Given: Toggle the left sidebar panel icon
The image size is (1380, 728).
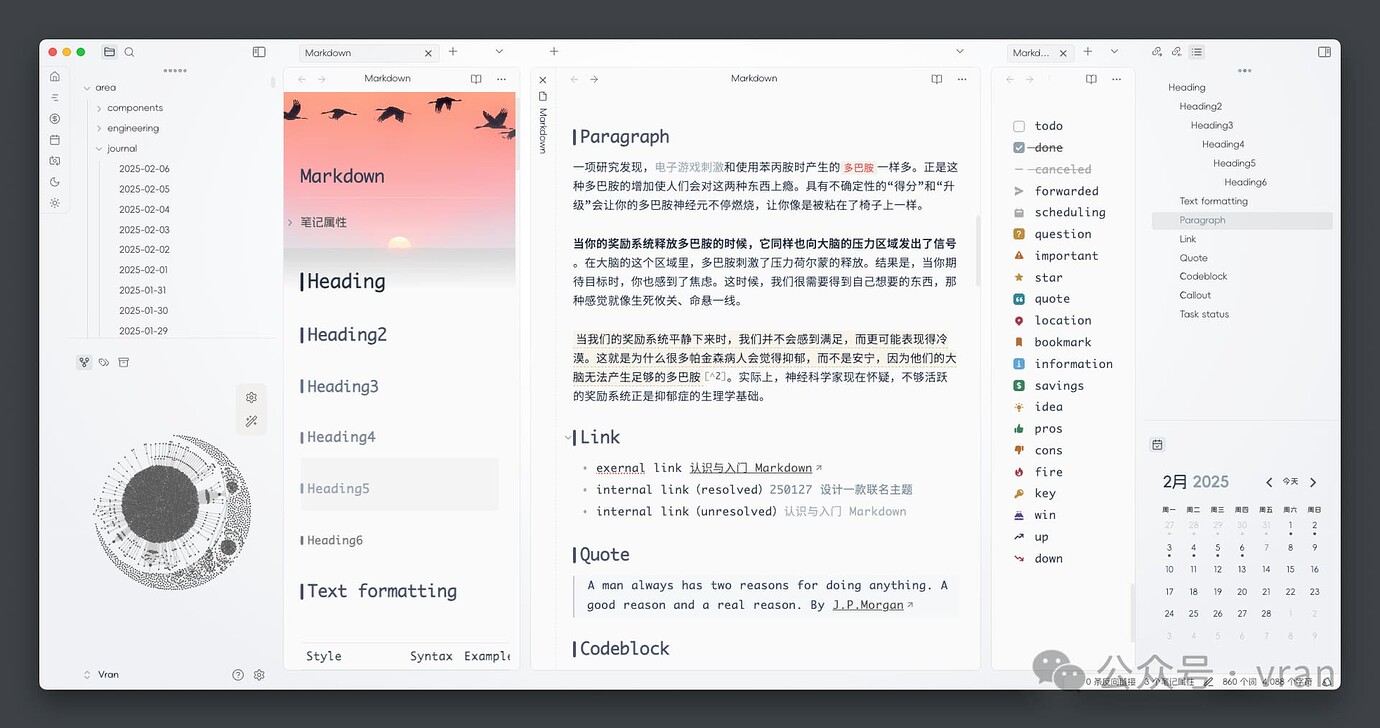Looking at the screenshot, I should (259, 52).
